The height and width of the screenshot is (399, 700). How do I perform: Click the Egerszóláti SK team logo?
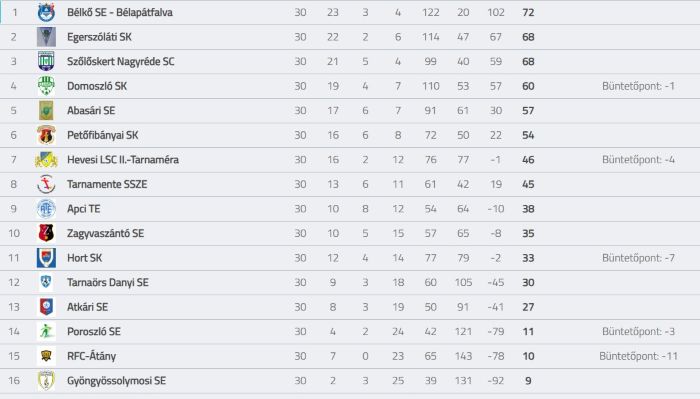pos(46,37)
